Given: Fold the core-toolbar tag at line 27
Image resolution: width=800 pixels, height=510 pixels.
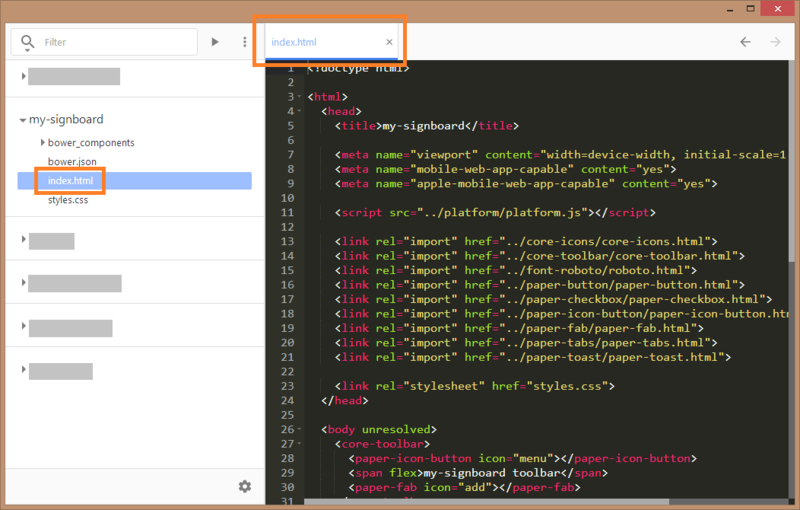Looking at the screenshot, I should [x=300, y=444].
